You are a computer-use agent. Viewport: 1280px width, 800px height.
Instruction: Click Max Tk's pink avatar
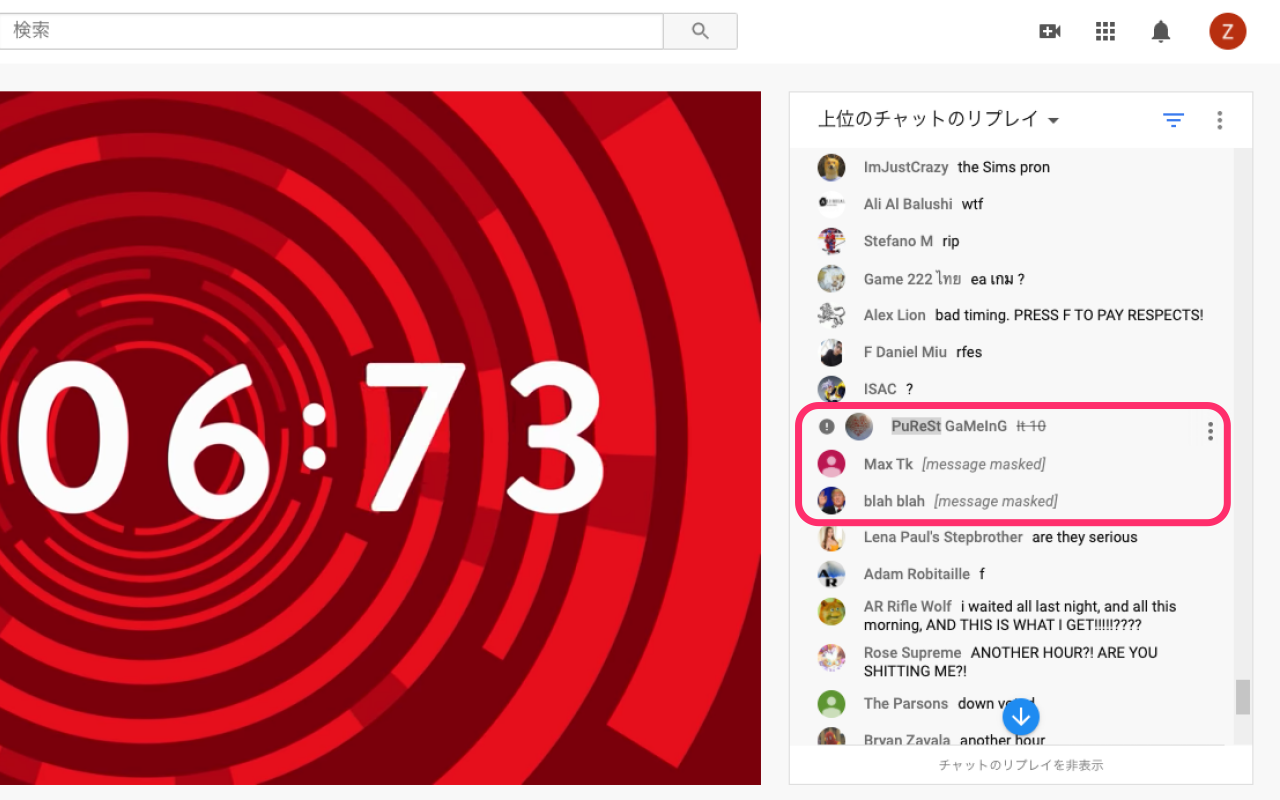[x=831, y=464]
